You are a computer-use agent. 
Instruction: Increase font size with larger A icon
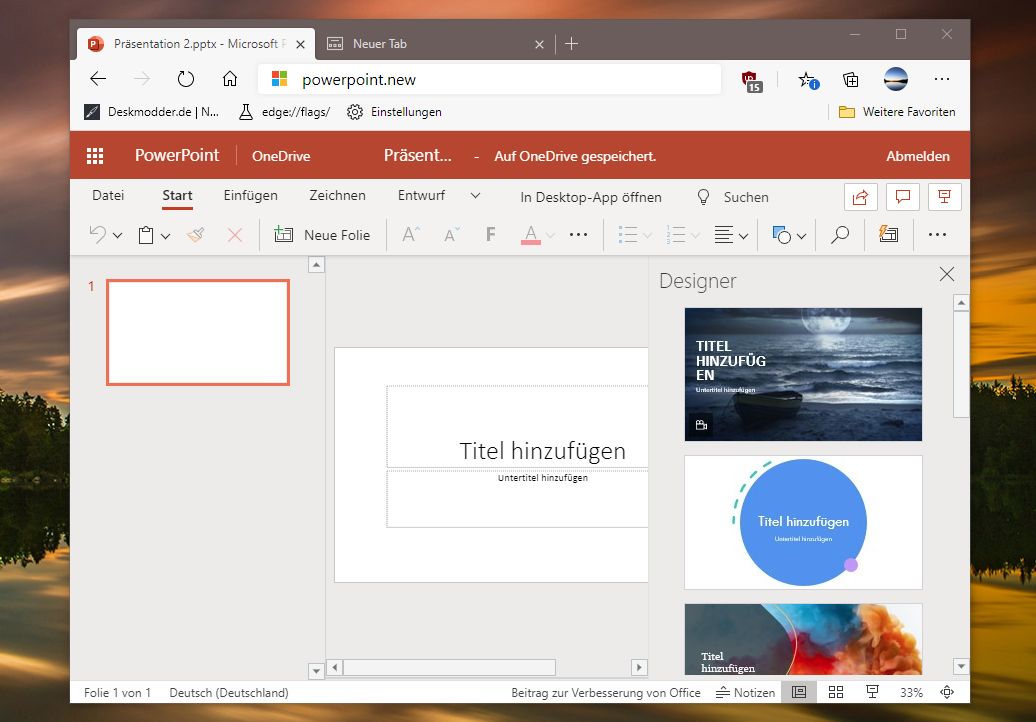click(411, 235)
